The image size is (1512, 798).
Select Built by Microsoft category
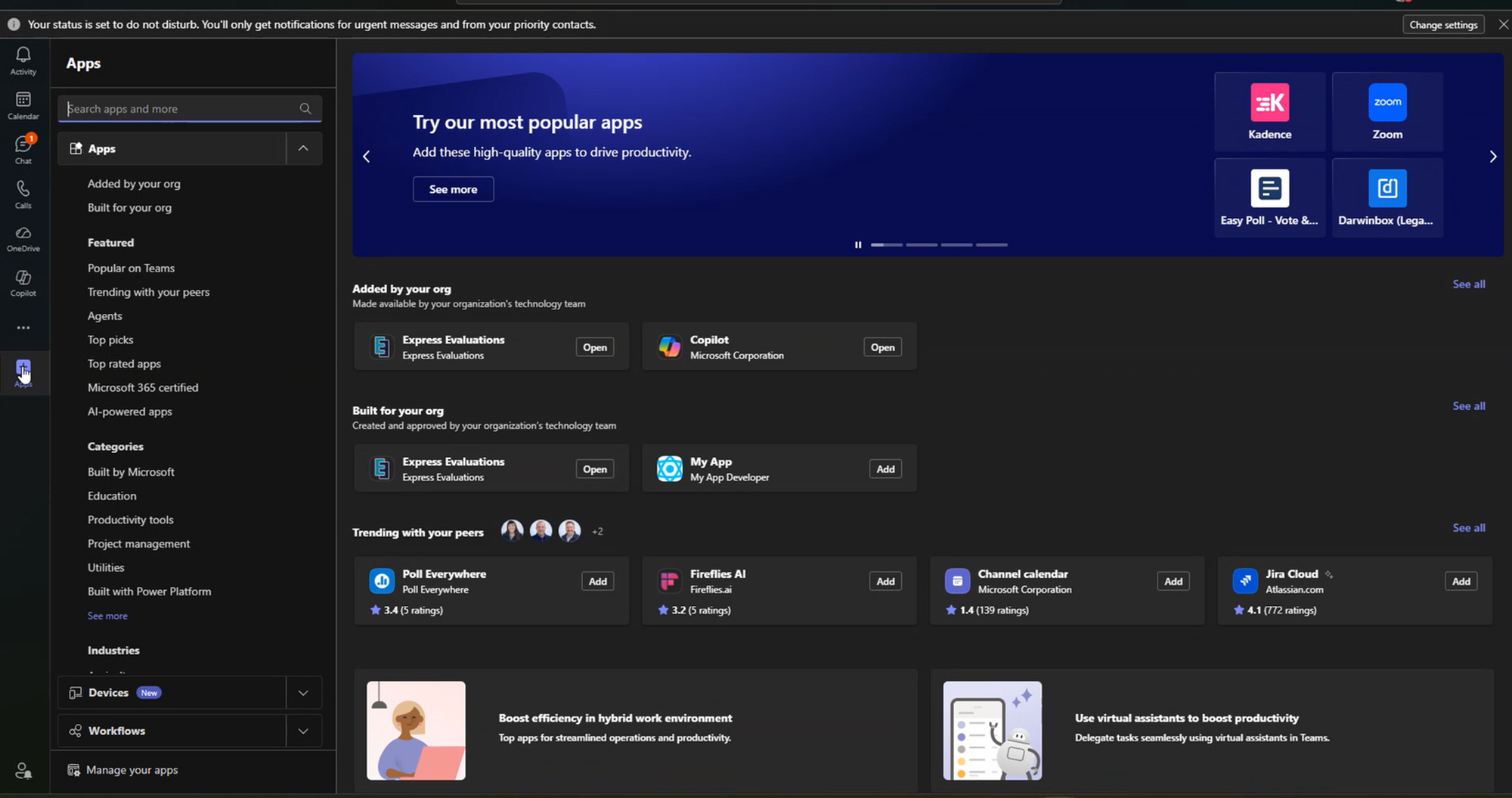coord(131,472)
